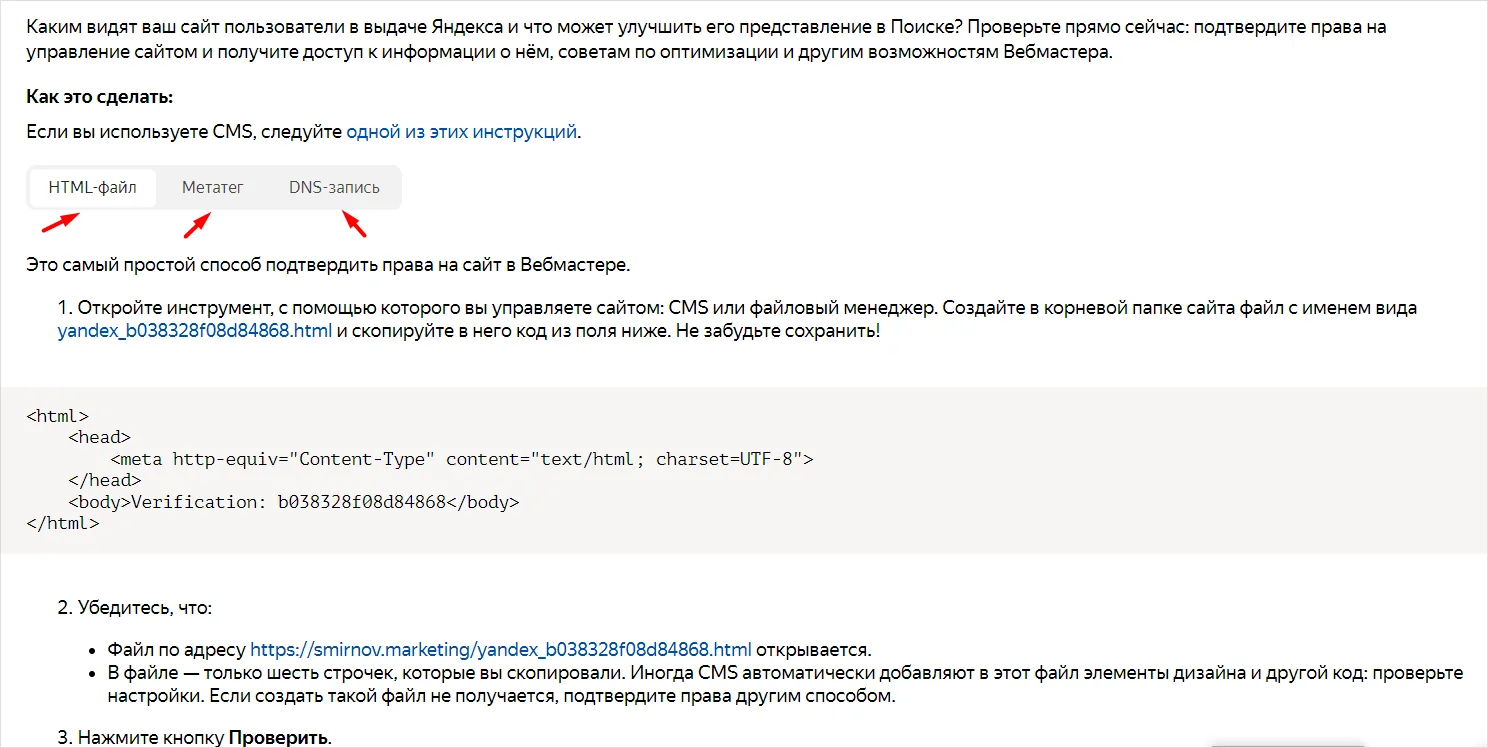1488x748 pixels.
Task: Click the closing </html> tag in code
Action: [63, 523]
